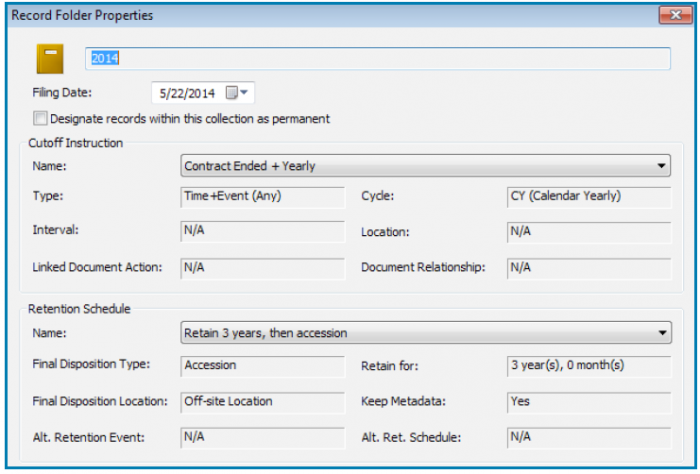Select the Retain for field showing 3 year(s)
The image size is (700, 474).
pos(588,366)
